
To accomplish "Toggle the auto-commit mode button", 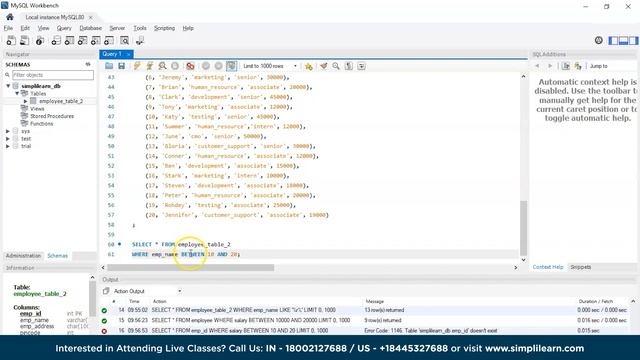I will click(x=231, y=66).
